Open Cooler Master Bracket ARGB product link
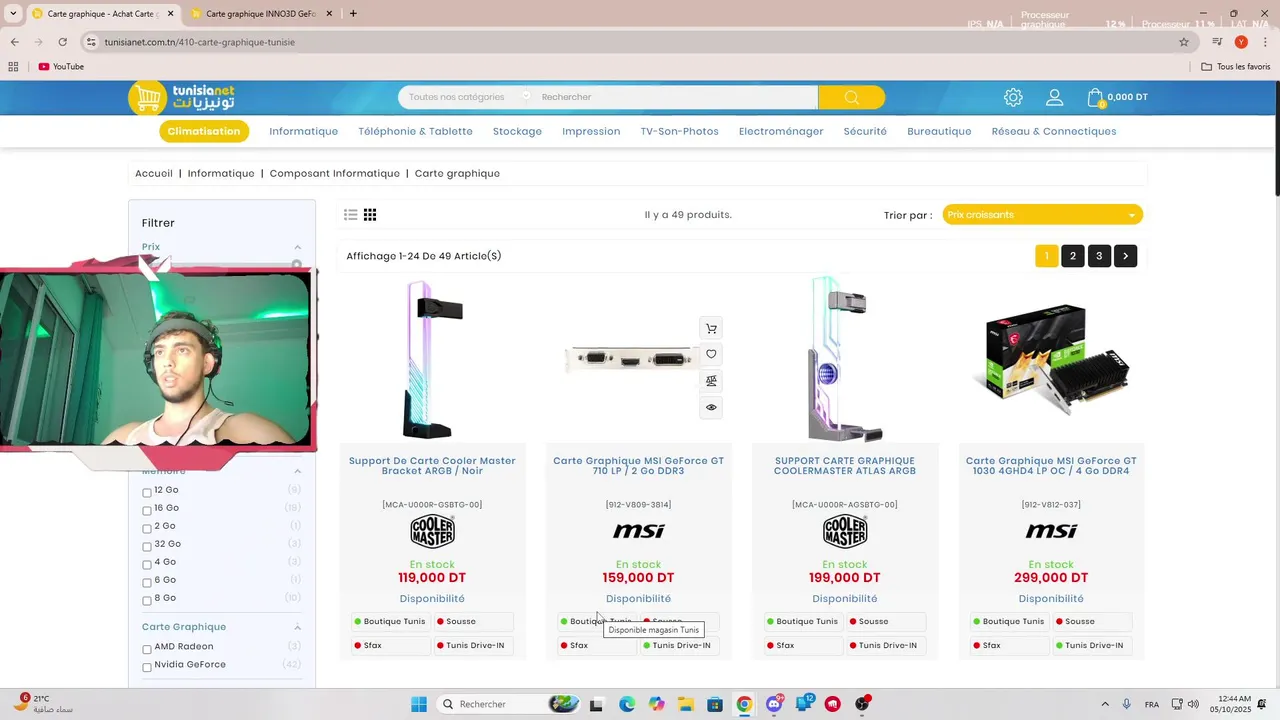The width and height of the screenshot is (1280, 720). tap(432, 466)
